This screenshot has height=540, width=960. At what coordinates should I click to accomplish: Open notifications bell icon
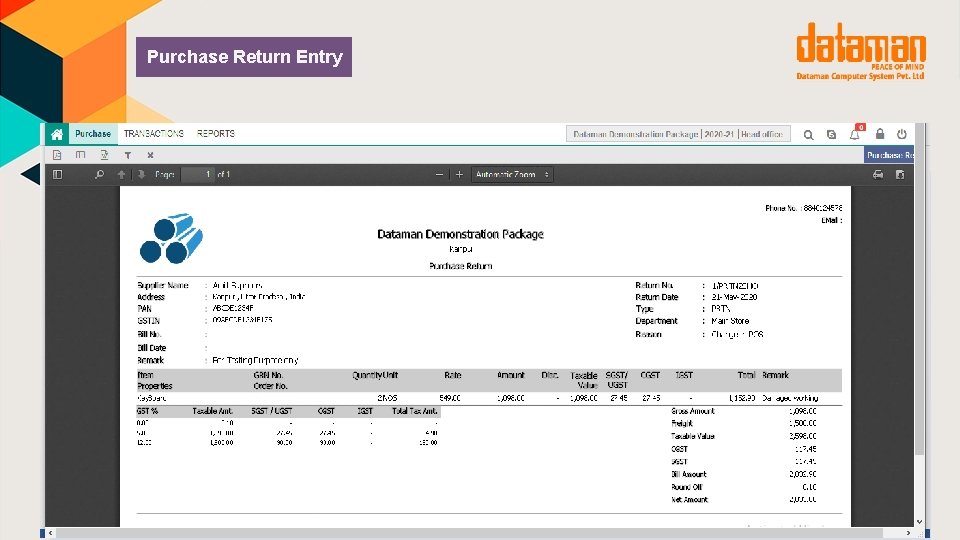[855, 134]
